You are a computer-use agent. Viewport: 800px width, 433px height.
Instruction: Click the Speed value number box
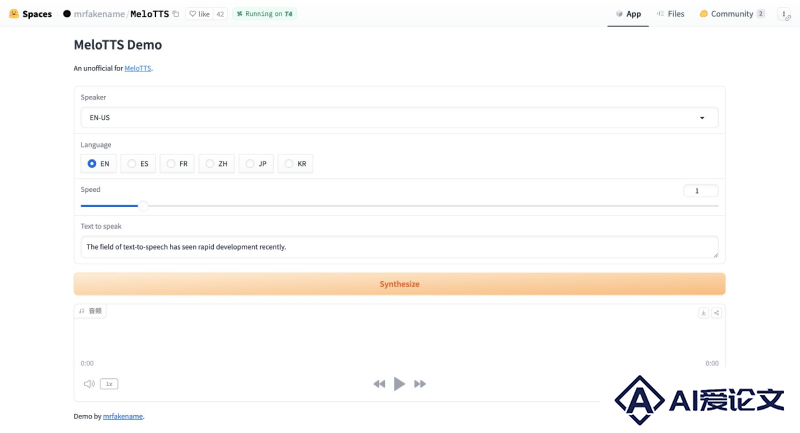coord(701,191)
